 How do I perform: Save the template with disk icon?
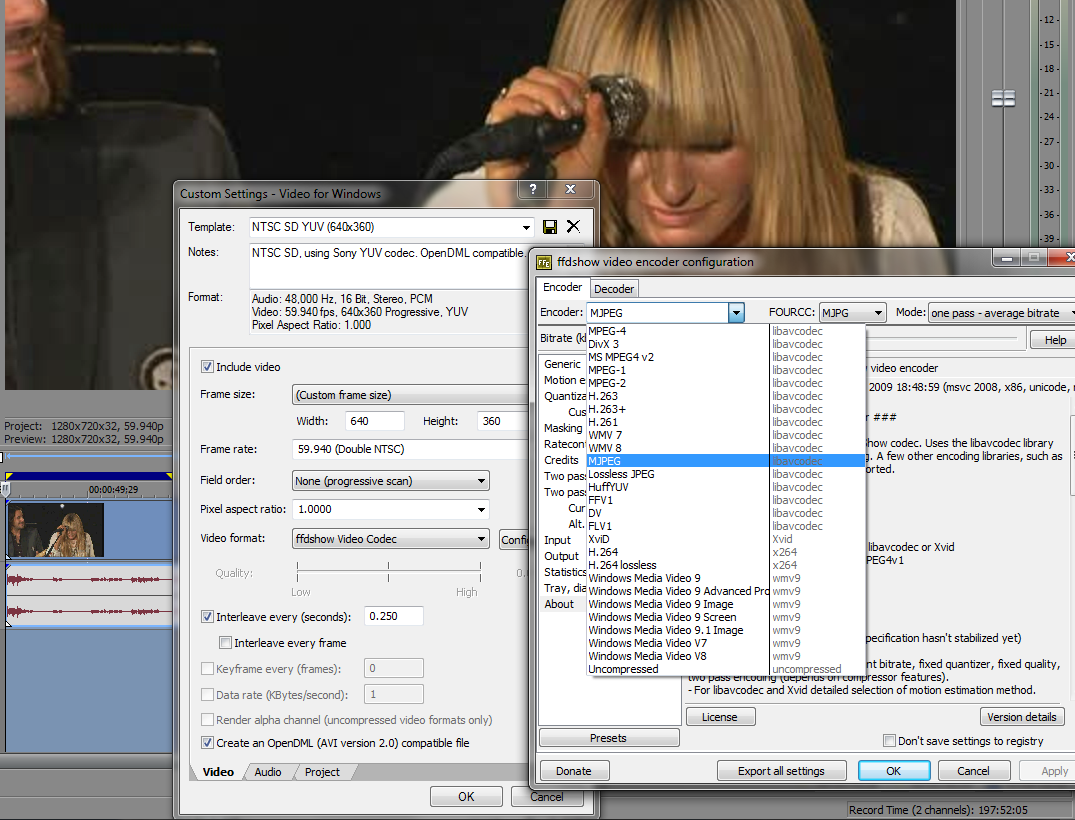pos(550,227)
